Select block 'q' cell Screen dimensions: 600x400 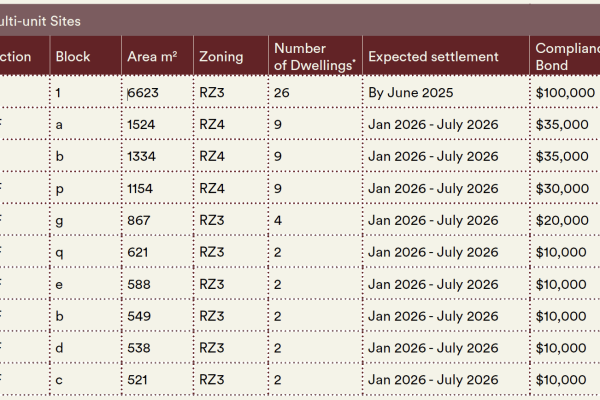(60, 252)
